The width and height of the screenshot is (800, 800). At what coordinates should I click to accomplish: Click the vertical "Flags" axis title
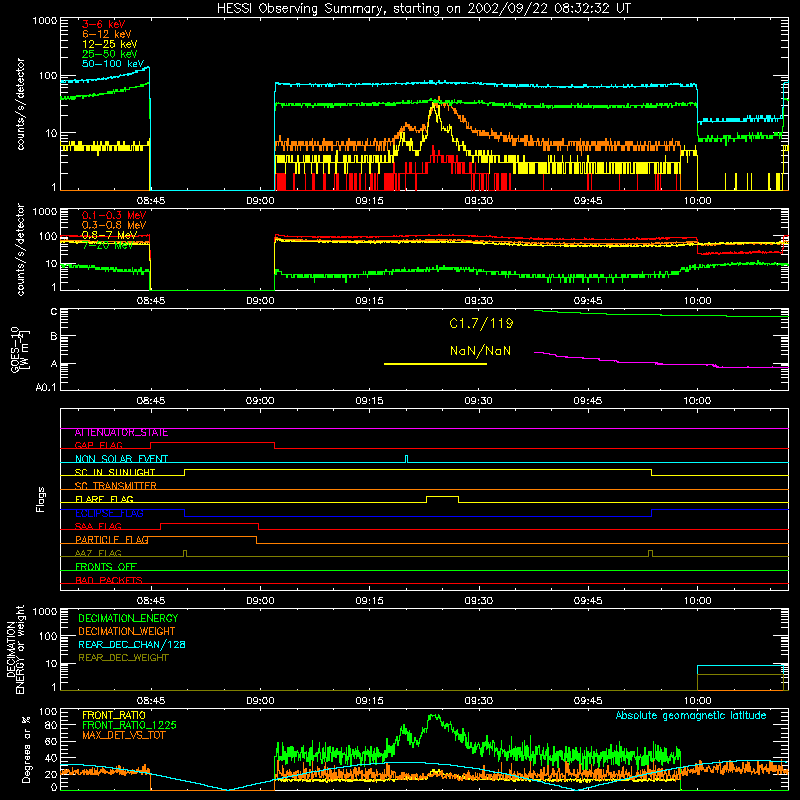(x=41, y=499)
